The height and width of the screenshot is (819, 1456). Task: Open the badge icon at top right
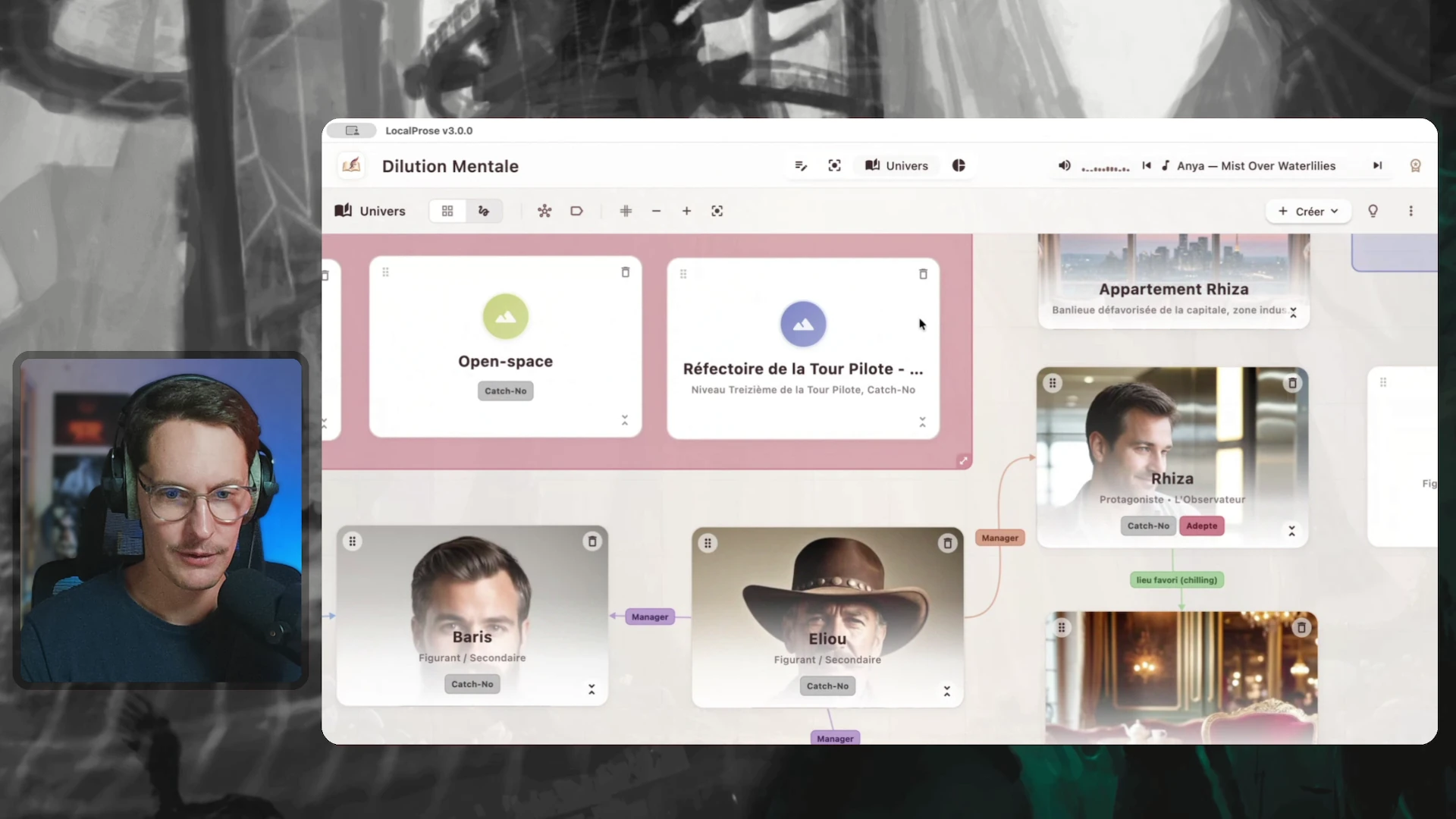1415,165
